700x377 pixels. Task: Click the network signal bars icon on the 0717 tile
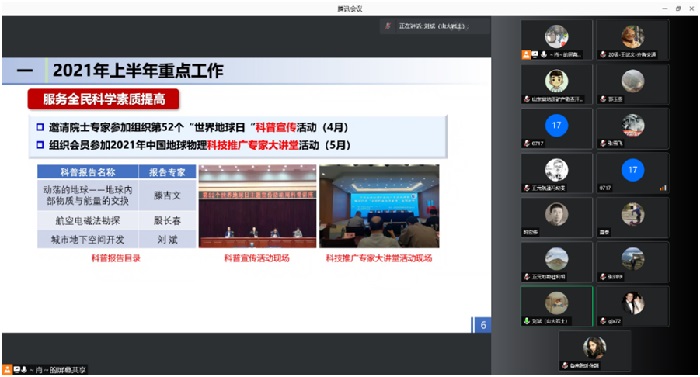[x=663, y=188]
